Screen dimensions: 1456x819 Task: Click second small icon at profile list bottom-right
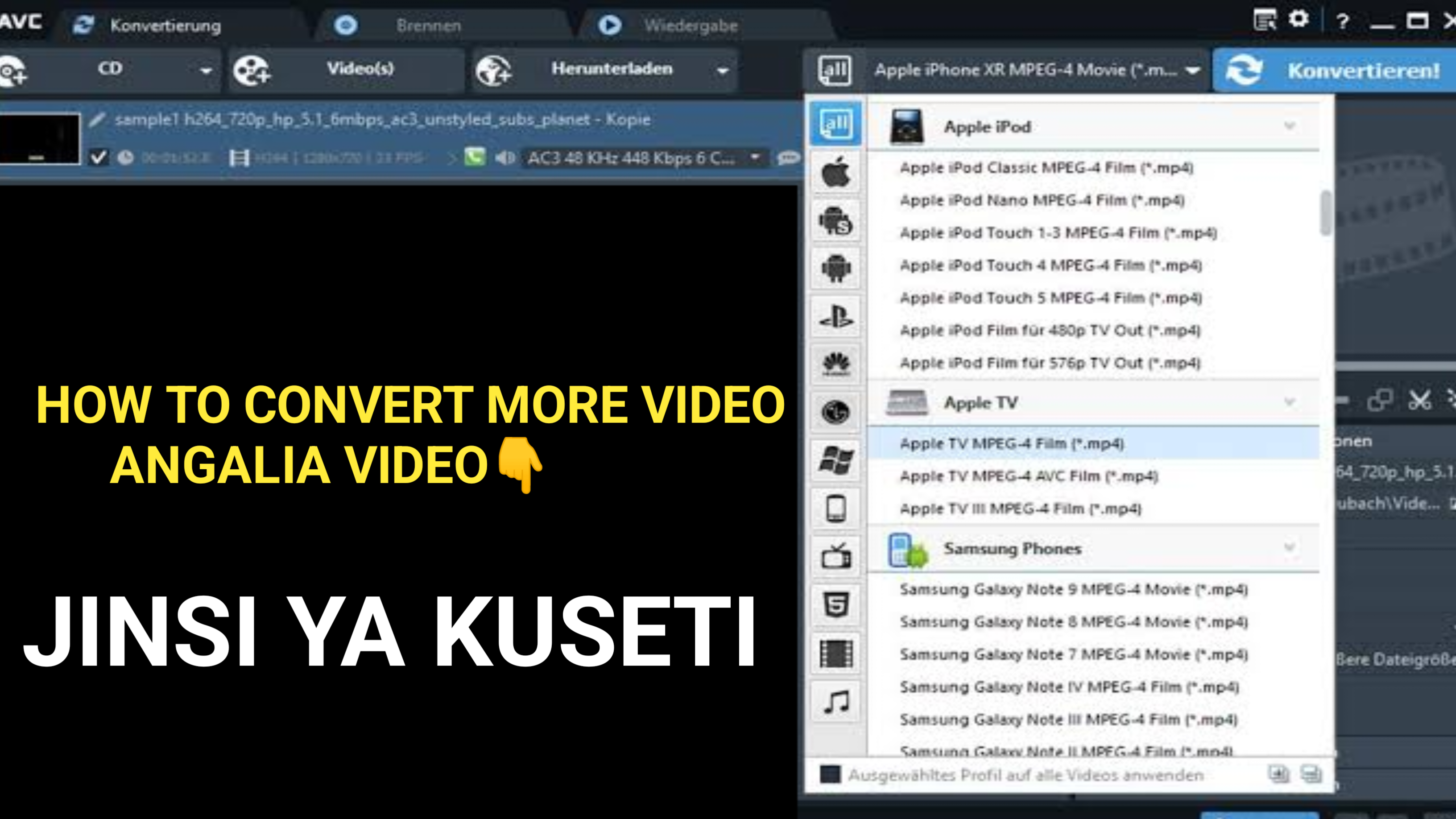[x=1311, y=774]
